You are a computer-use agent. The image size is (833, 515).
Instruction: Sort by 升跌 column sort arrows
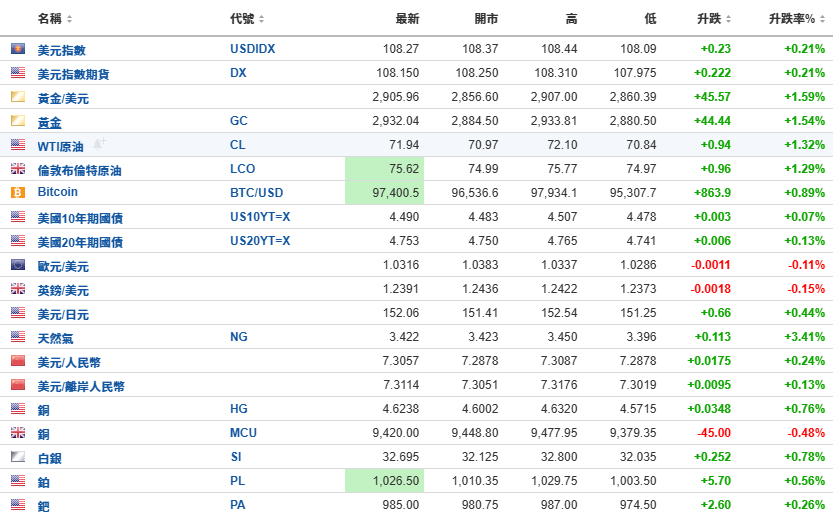(728, 19)
